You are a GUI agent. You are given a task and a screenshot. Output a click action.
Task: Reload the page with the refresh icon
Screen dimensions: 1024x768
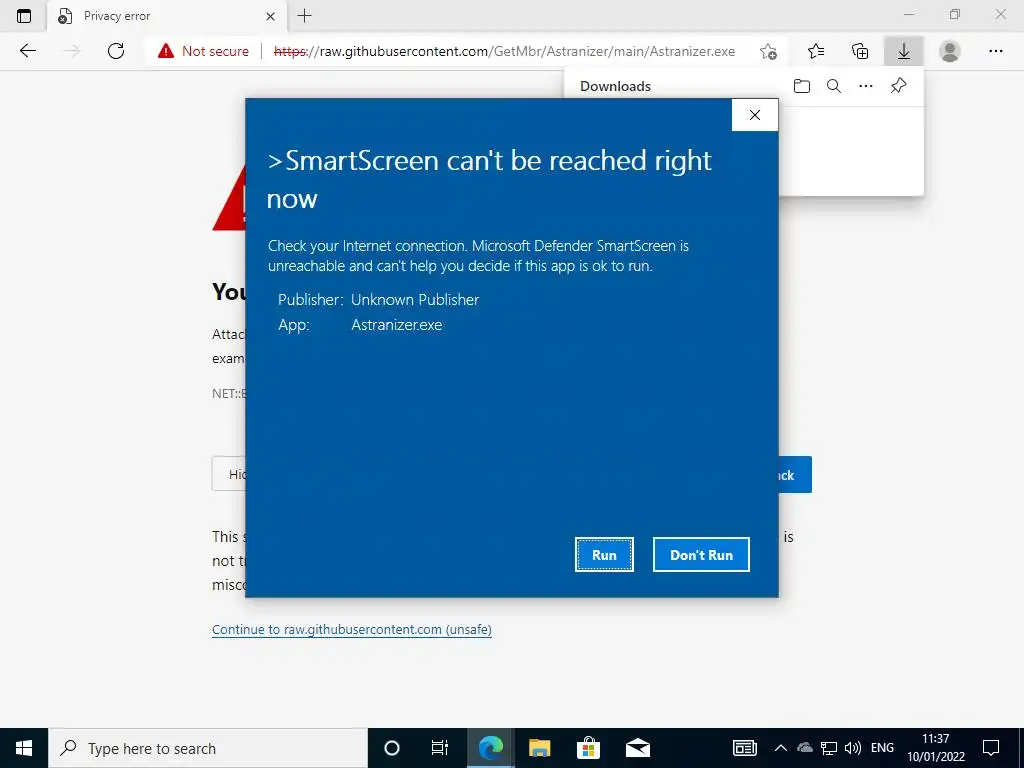click(x=116, y=51)
